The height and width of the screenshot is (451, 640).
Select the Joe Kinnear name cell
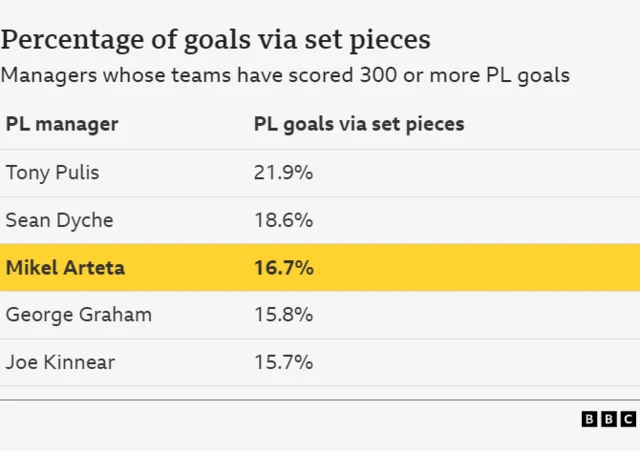58,362
